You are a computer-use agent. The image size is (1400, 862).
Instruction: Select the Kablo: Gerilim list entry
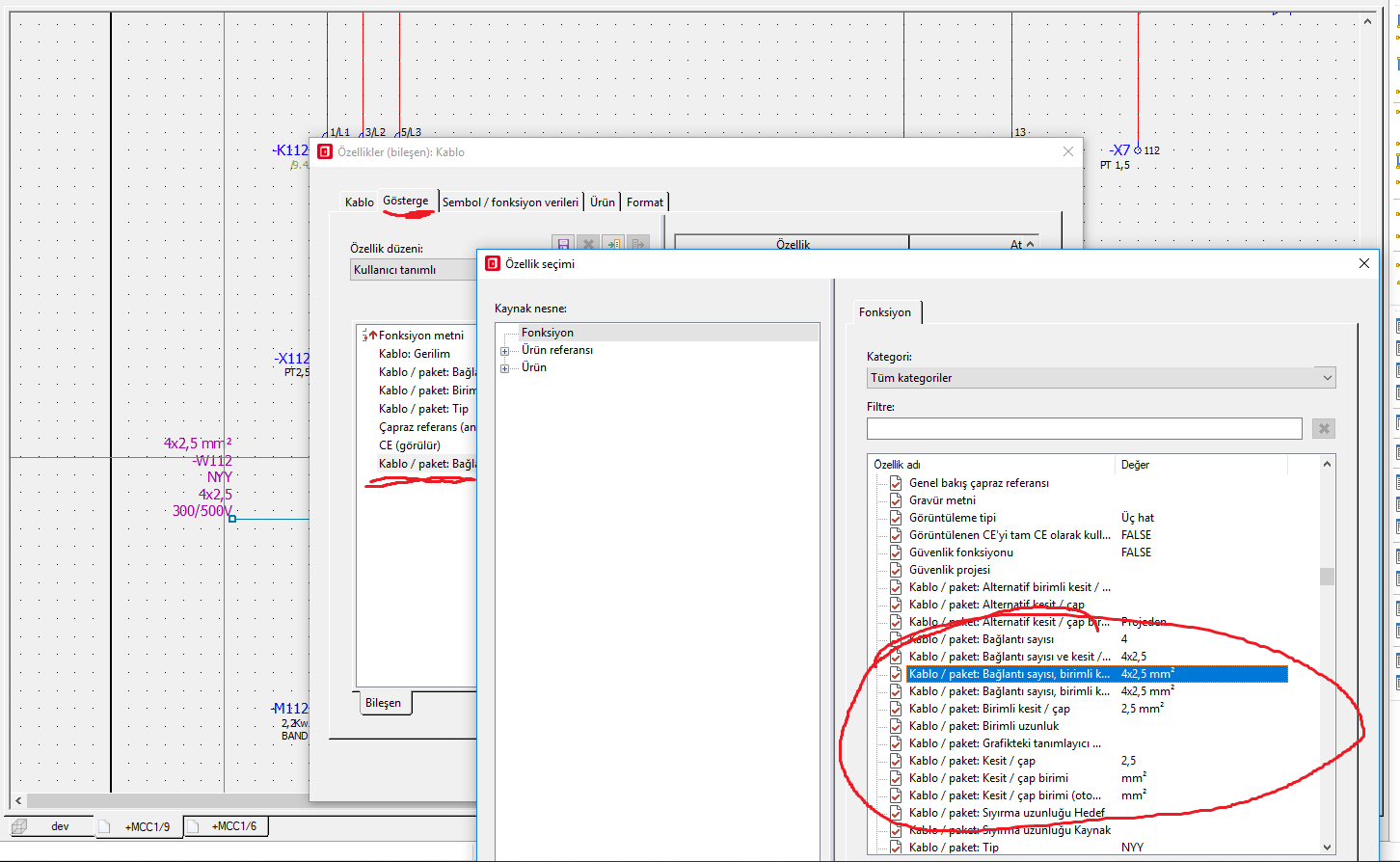click(x=415, y=354)
